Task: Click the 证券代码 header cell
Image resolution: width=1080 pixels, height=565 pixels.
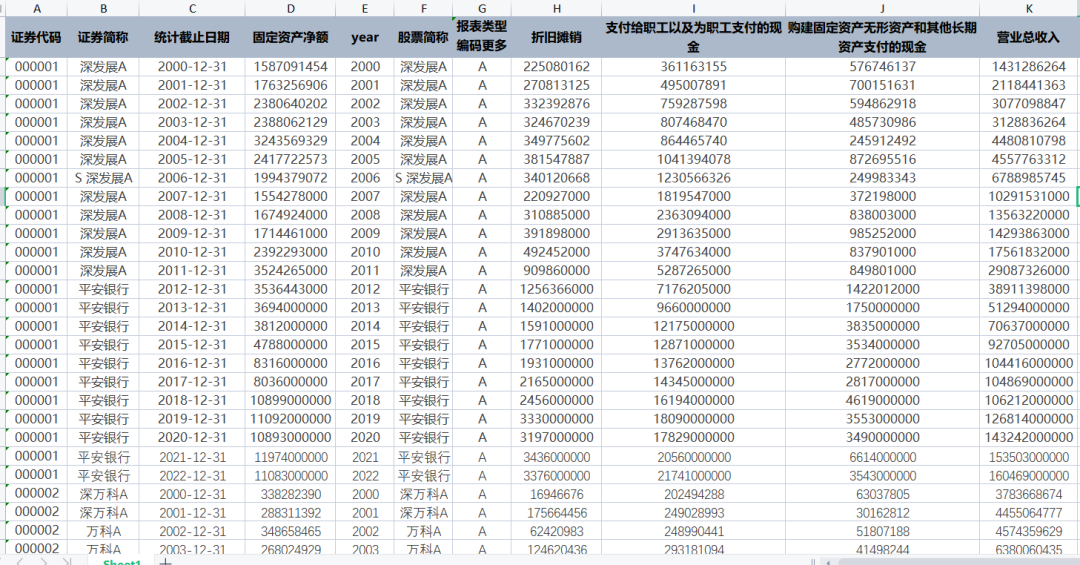Action: (37, 37)
